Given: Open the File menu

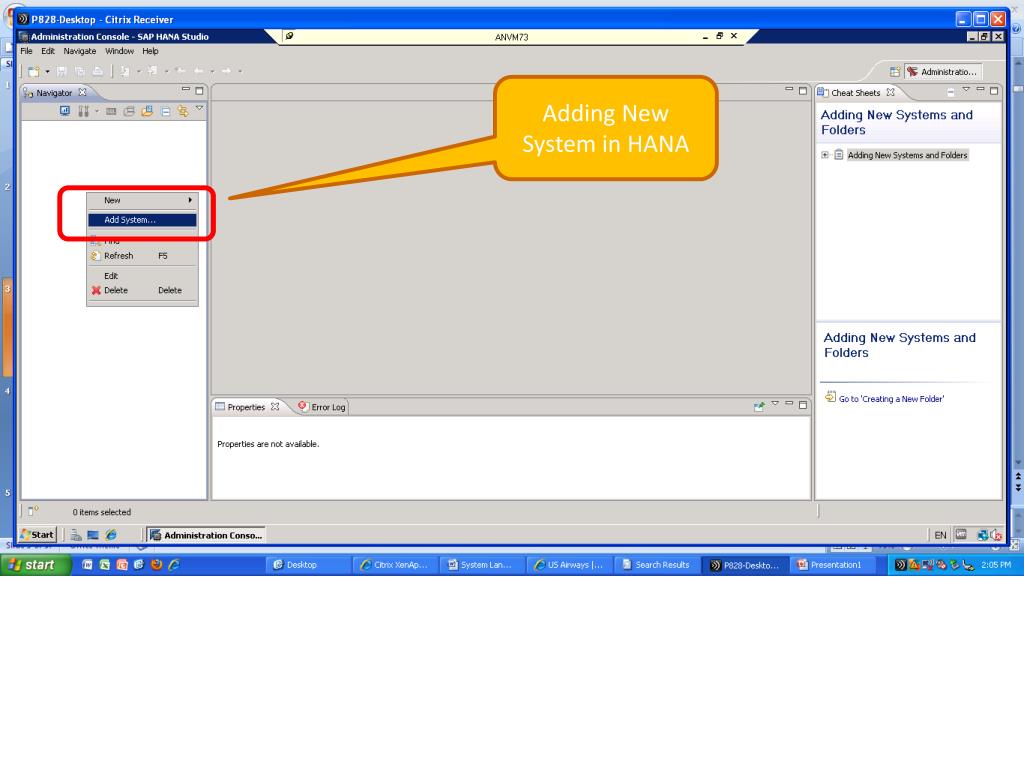Looking at the screenshot, I should 26,51.
